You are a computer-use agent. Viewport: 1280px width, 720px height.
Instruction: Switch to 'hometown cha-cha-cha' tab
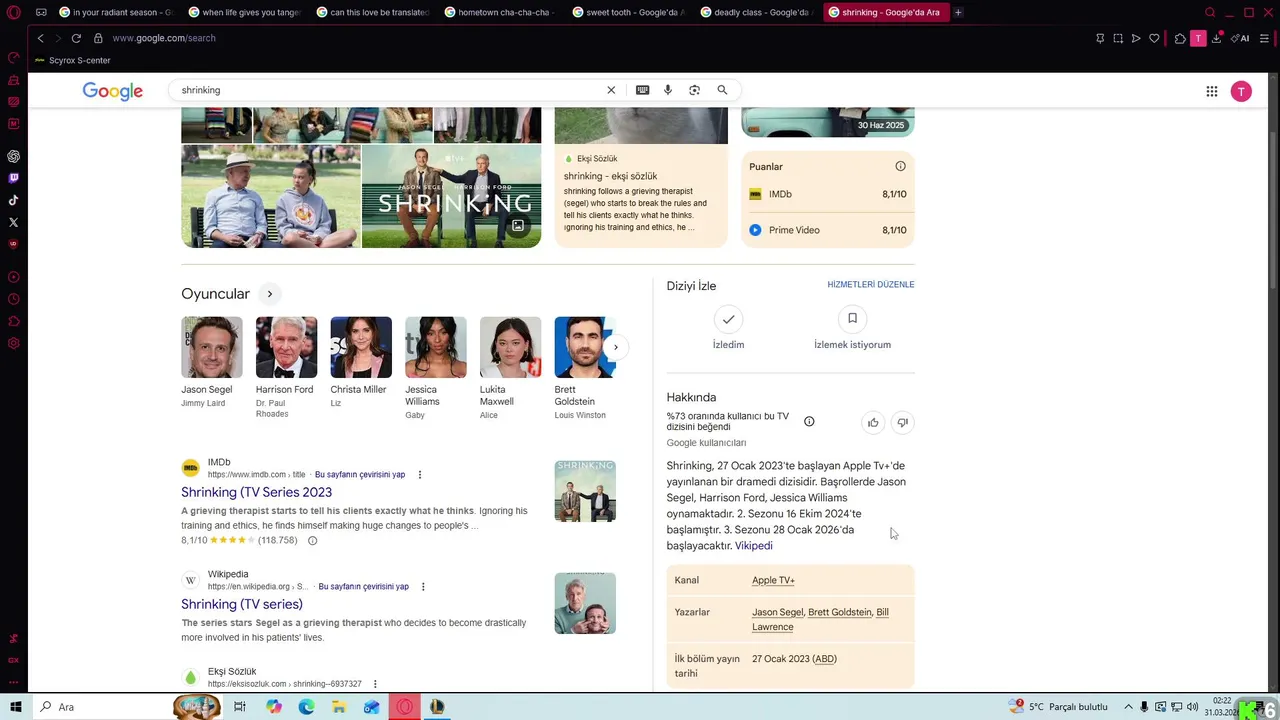[500, 13]
